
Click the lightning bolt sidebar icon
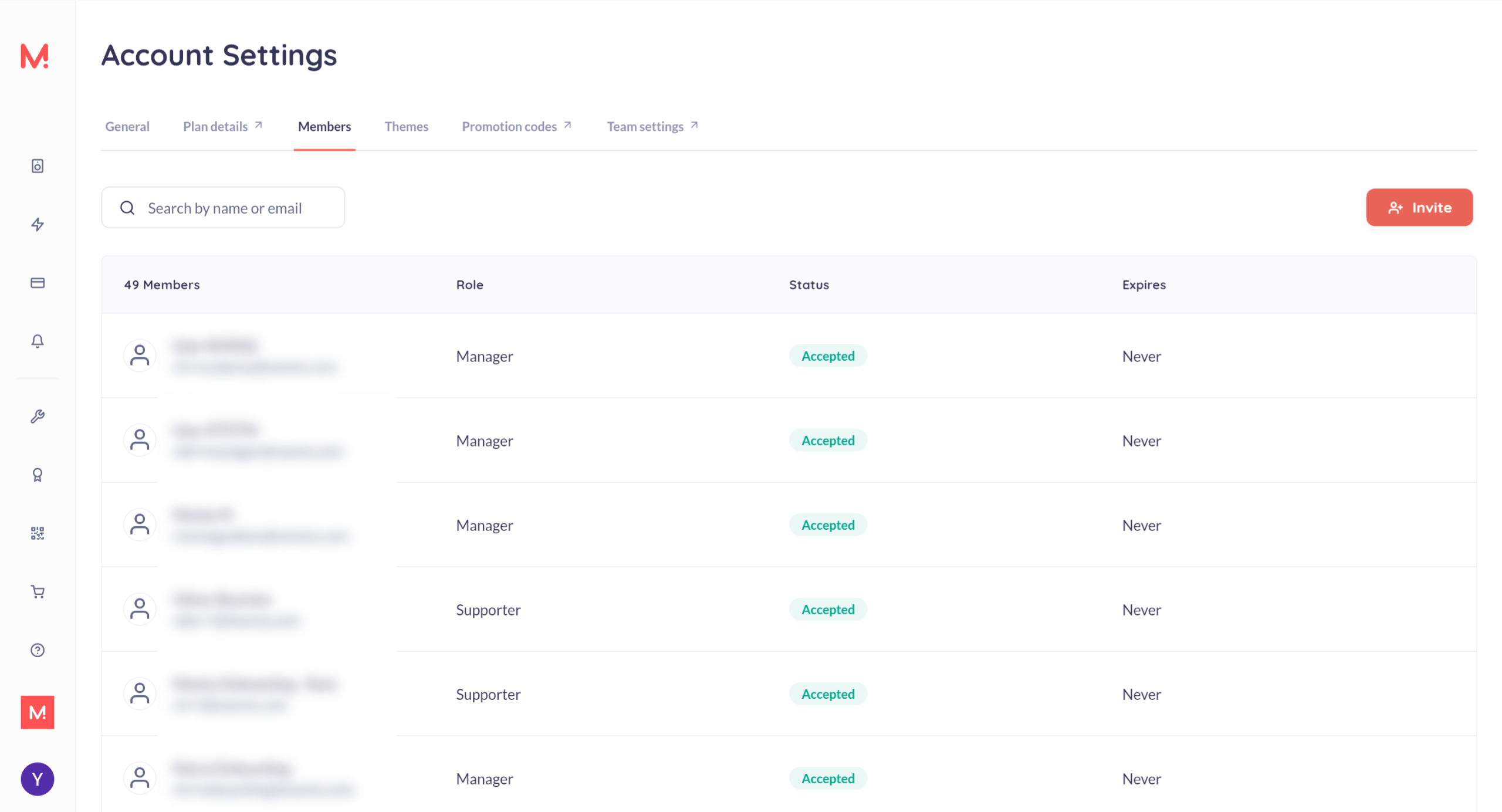pos(38,224)
